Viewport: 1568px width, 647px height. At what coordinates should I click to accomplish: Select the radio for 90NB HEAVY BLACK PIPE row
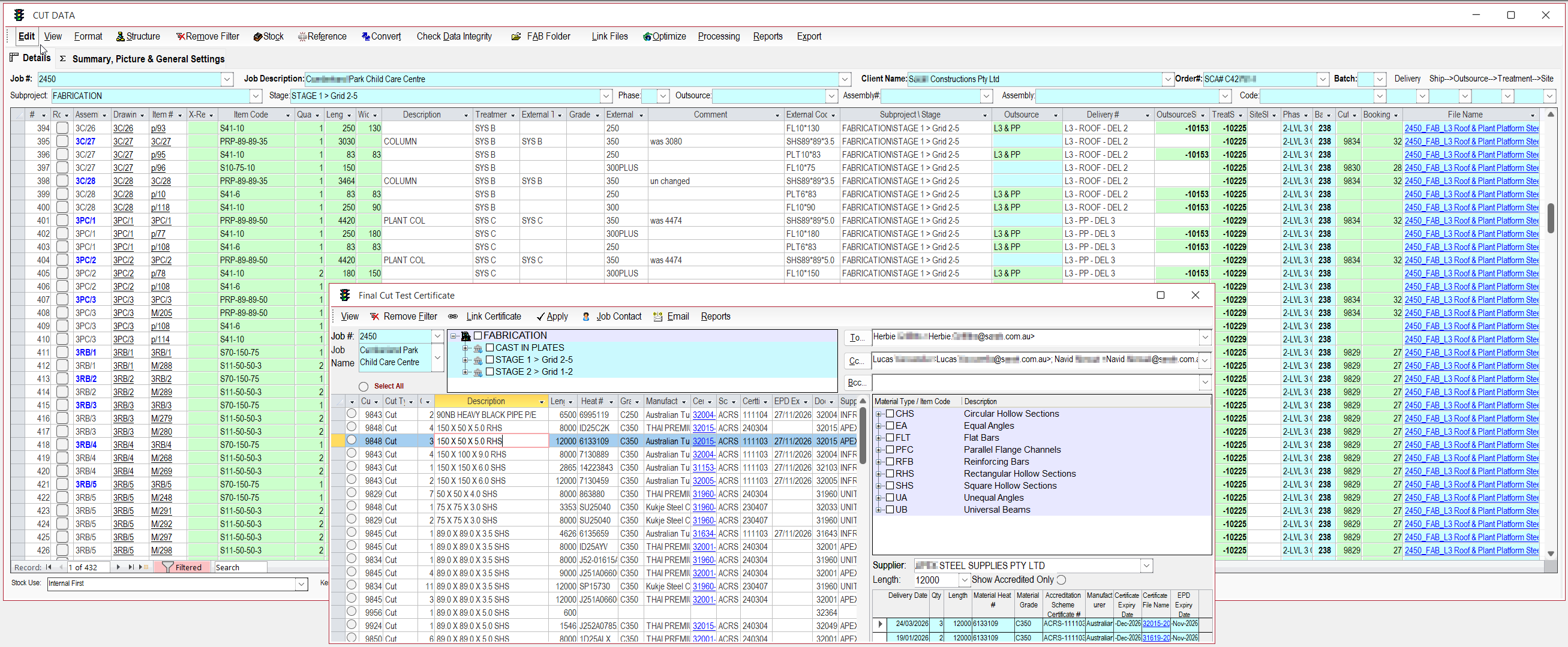click(352, 414)
